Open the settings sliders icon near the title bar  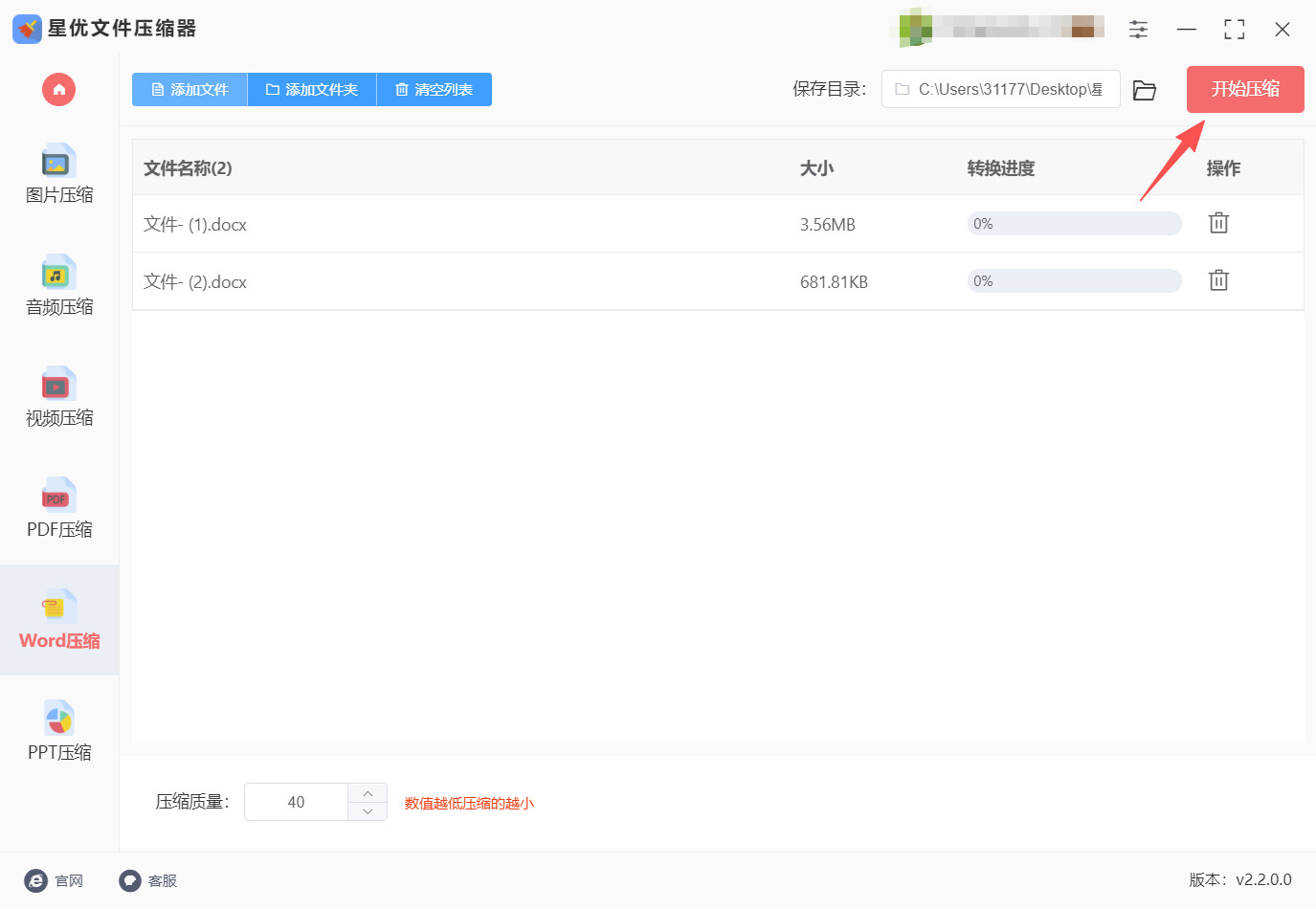(x=1138, y=29)
